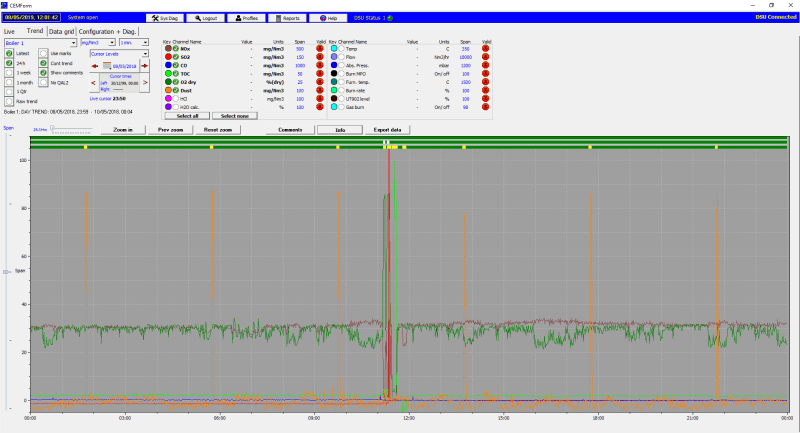Click the Reset zoom button

point(218,130)
